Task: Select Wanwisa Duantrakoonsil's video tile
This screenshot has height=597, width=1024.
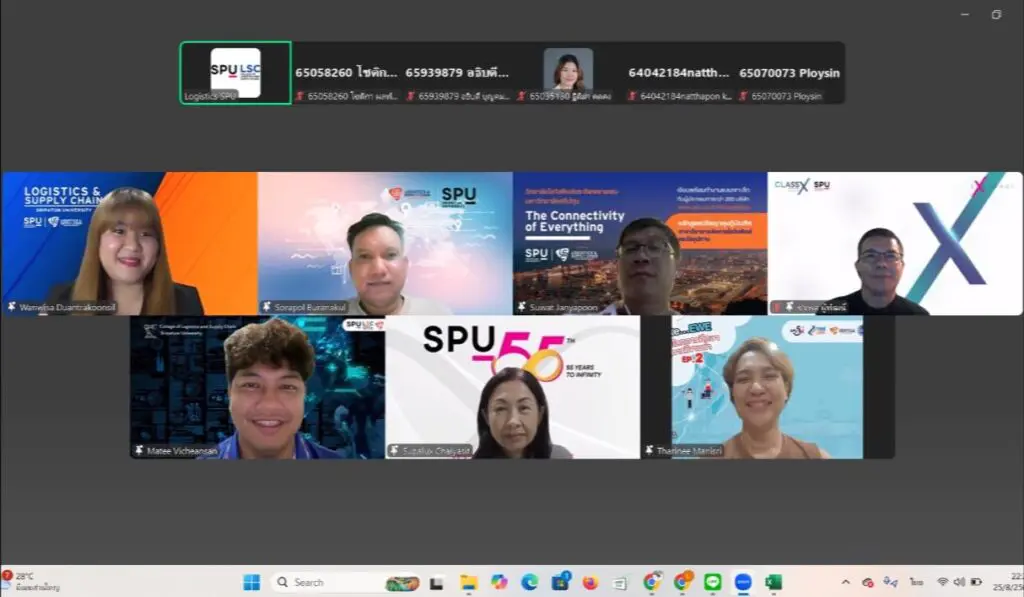Action: click(129, 243)
